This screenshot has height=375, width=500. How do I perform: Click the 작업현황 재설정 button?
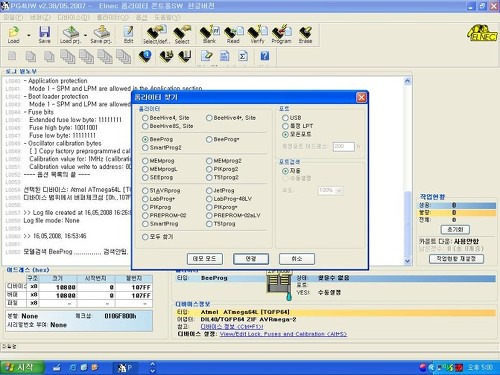[456, 259]
